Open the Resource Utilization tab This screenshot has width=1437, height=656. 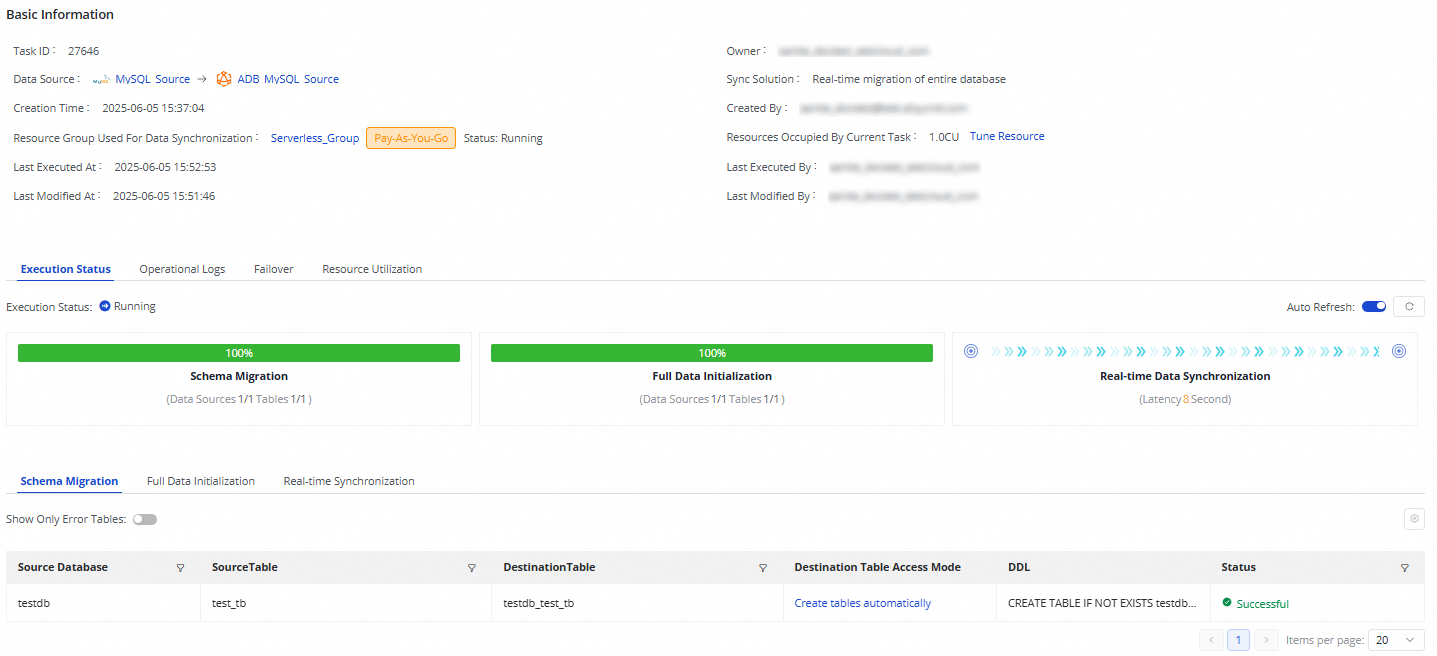[372, 269]
